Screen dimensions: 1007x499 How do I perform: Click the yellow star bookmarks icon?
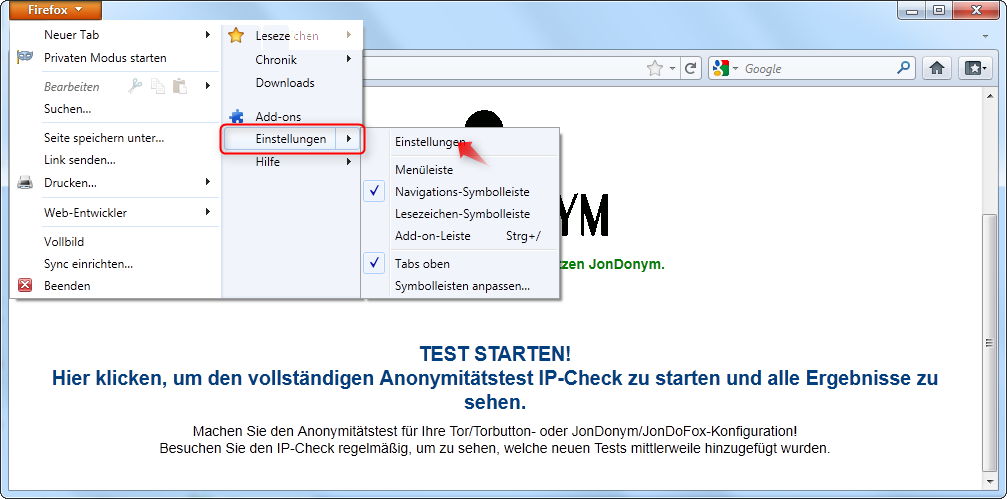pyautogui.click(x=236, y=35)
